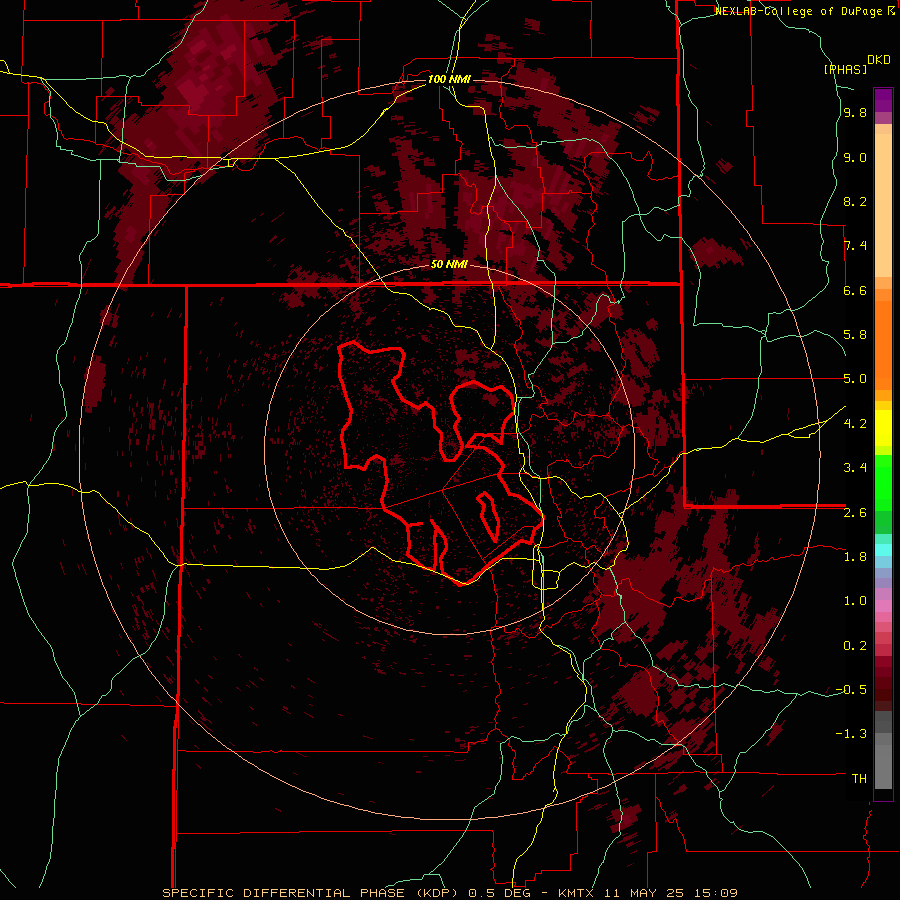Click the 1.8 scale value

click(x=855, y=556)
